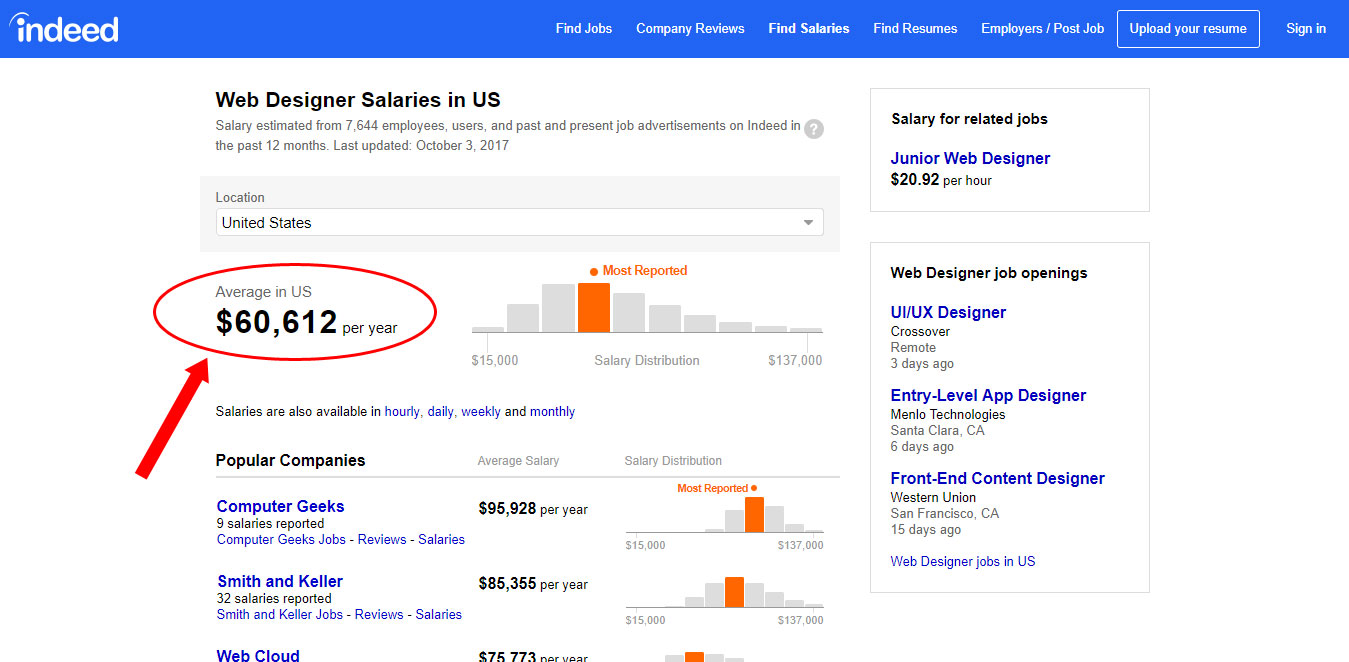Click '32 salaries reported' text
The height and width of the screenshot is (662, 1349).
274,598
